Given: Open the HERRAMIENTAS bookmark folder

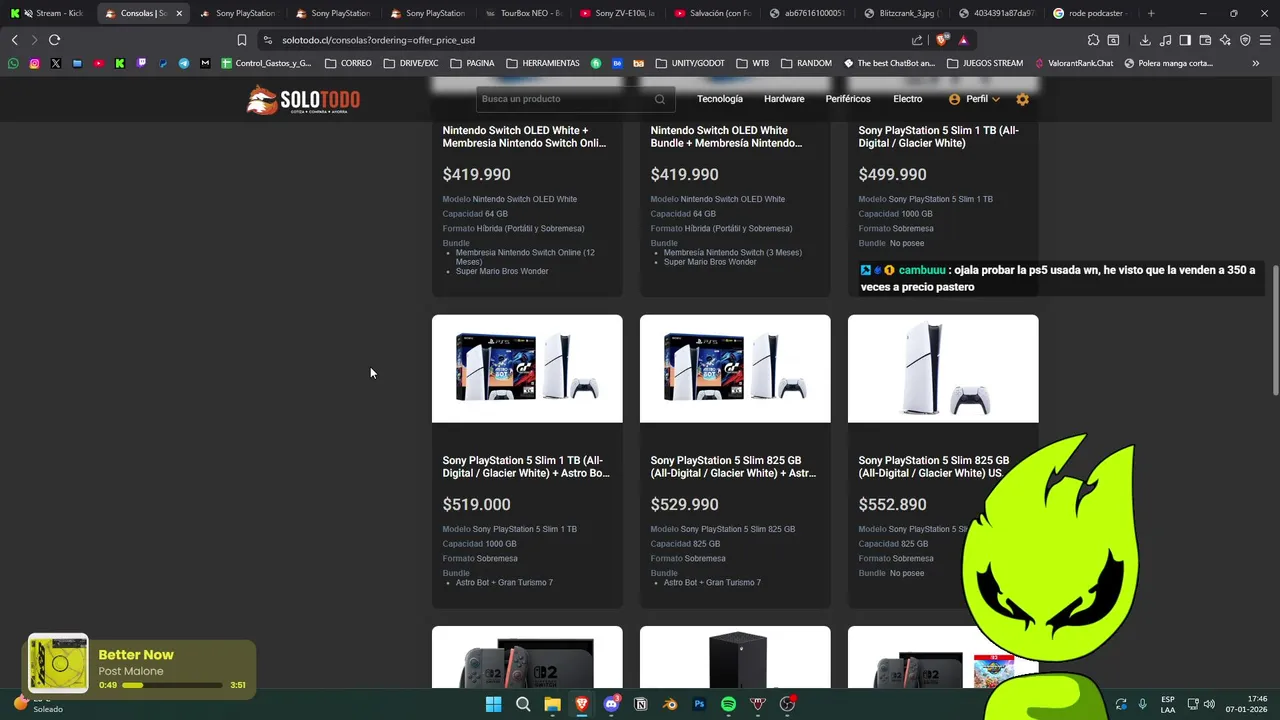Looking at the screenshot, I should [x=542, y=63].
